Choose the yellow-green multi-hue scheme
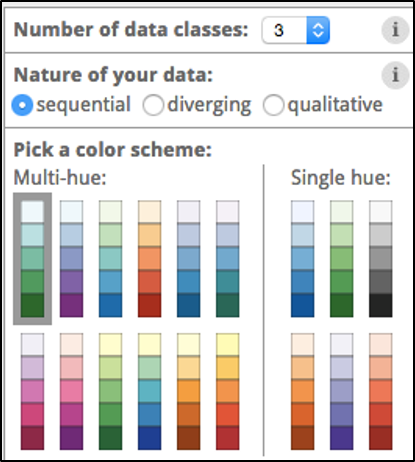415x462 pixels. [110, 392]
